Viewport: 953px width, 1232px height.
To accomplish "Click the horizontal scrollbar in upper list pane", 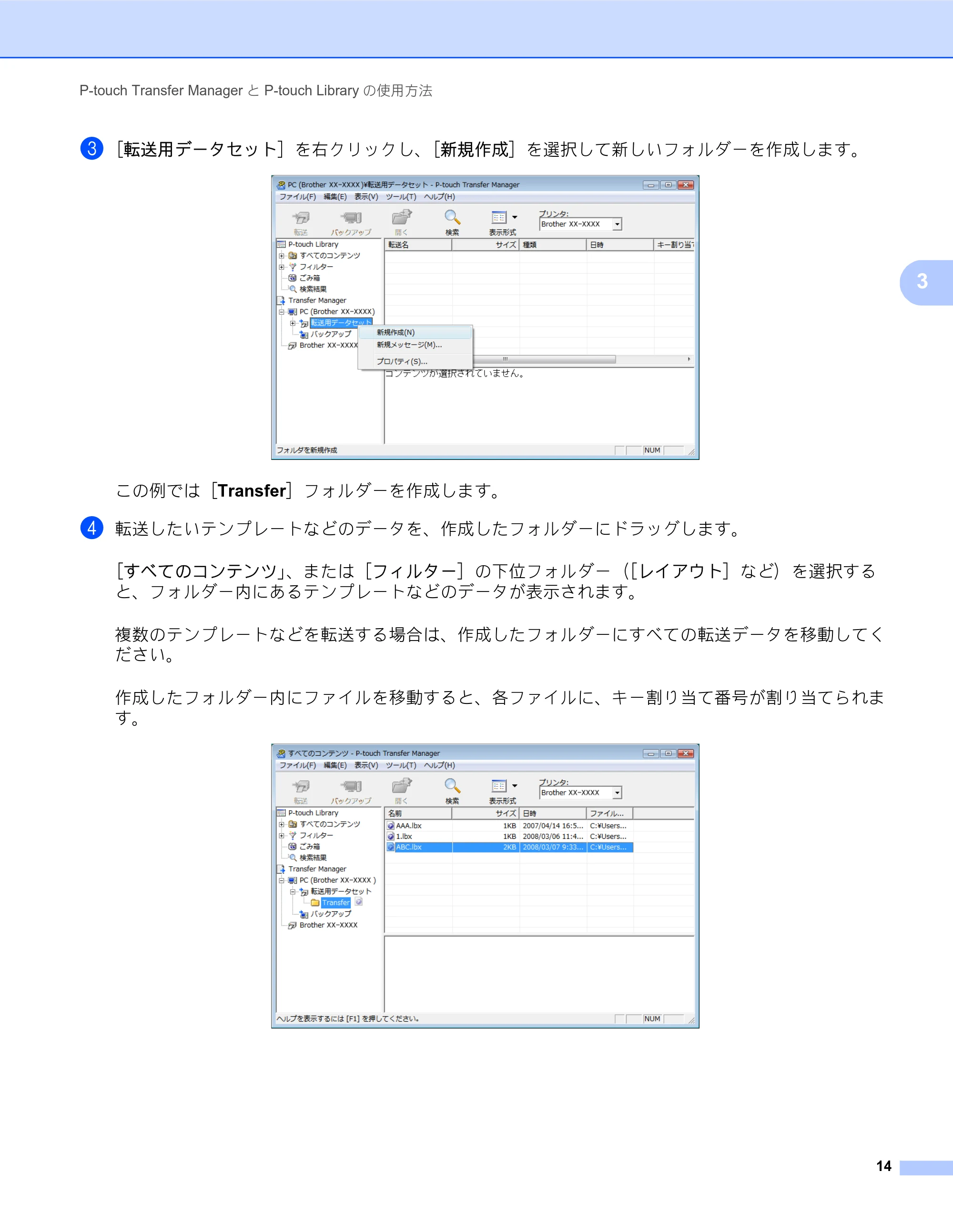I will (539, 359).
